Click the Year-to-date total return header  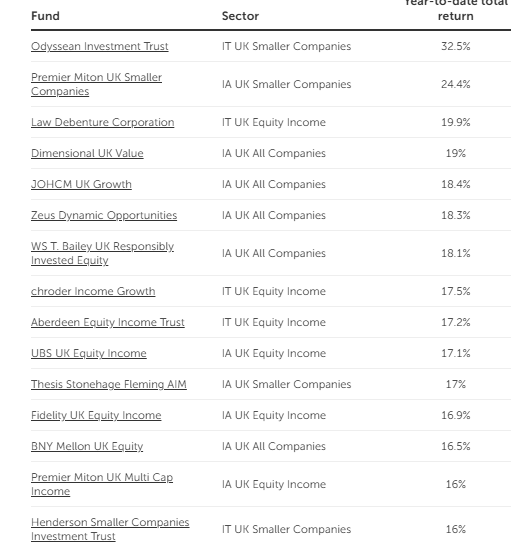point(456,10)
